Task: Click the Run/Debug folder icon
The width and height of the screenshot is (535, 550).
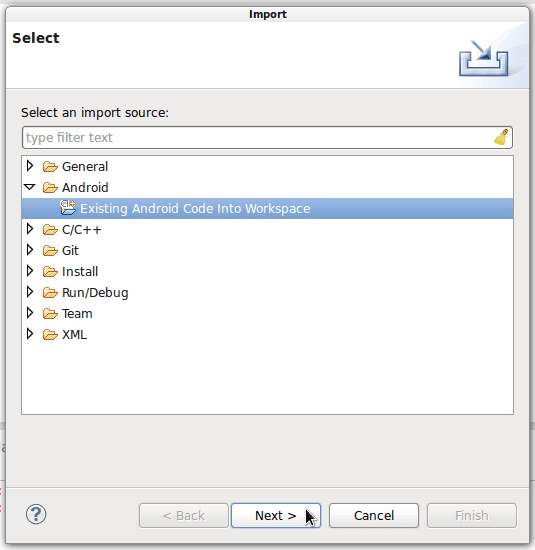Action: [50, 293]
